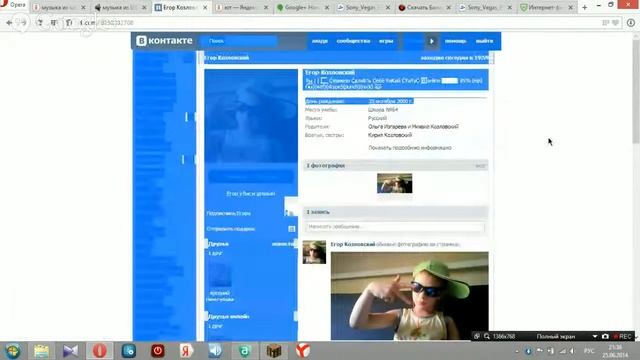Close the кот — Яндекс tab
The width and height of the screenshot is (640, 360).
[x=266, y=7]
